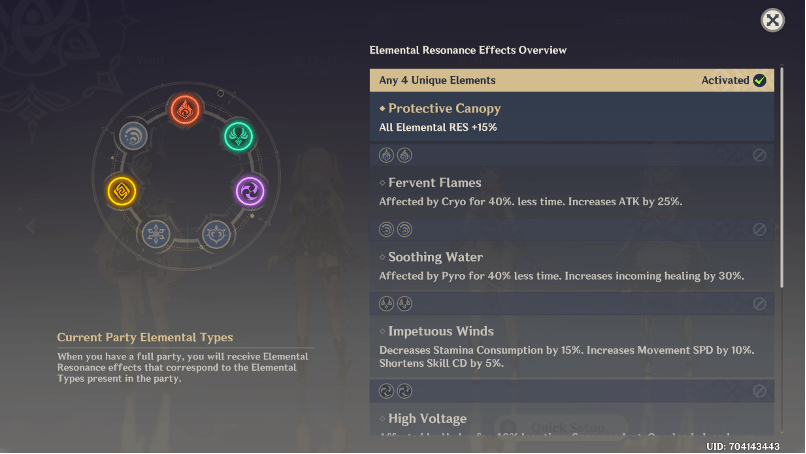Click the Current Party Elemental Types heading

144,337
